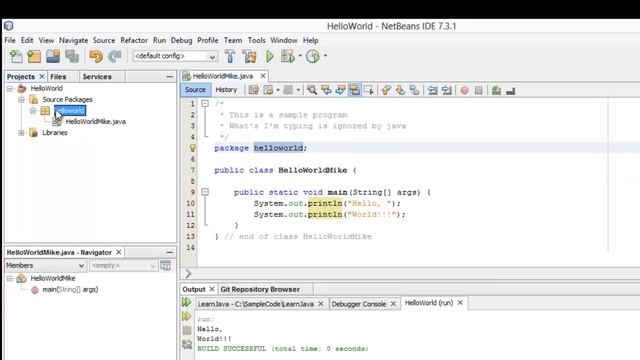640x360 pixels.
Task: Click Find Previous Occurrence icon
Action: 326,90
